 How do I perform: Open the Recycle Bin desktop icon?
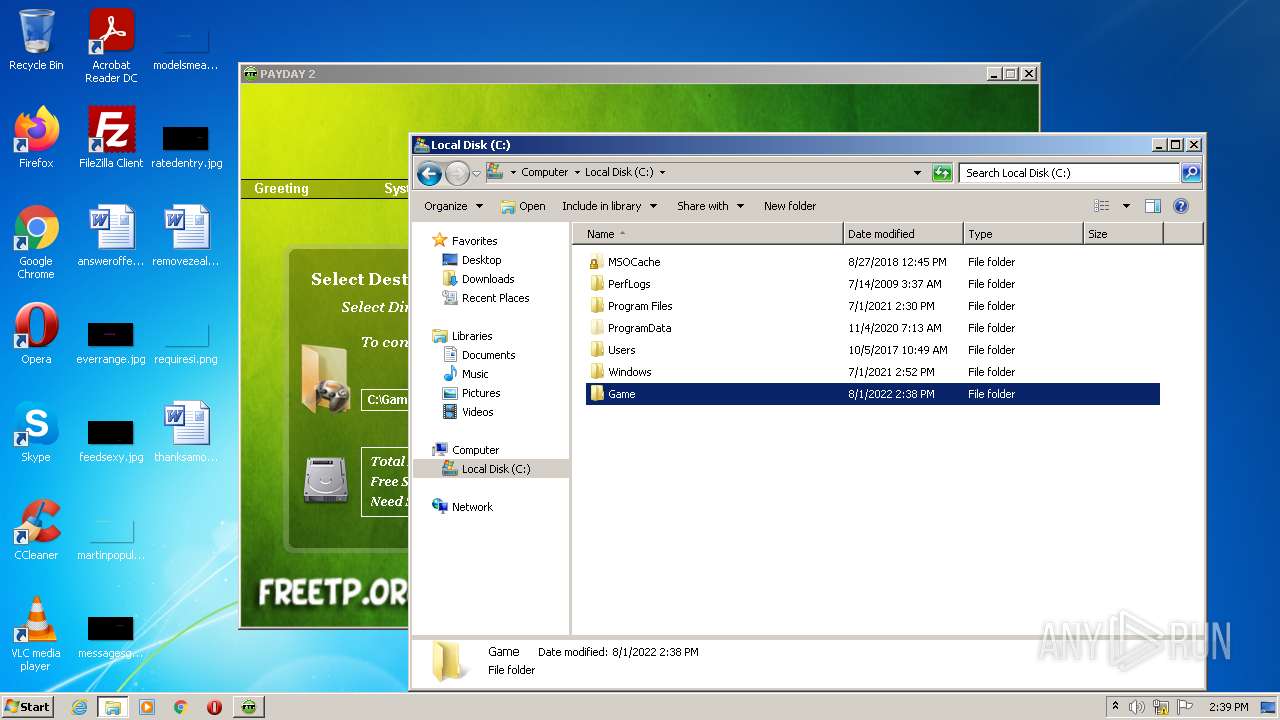click(36, 40)
